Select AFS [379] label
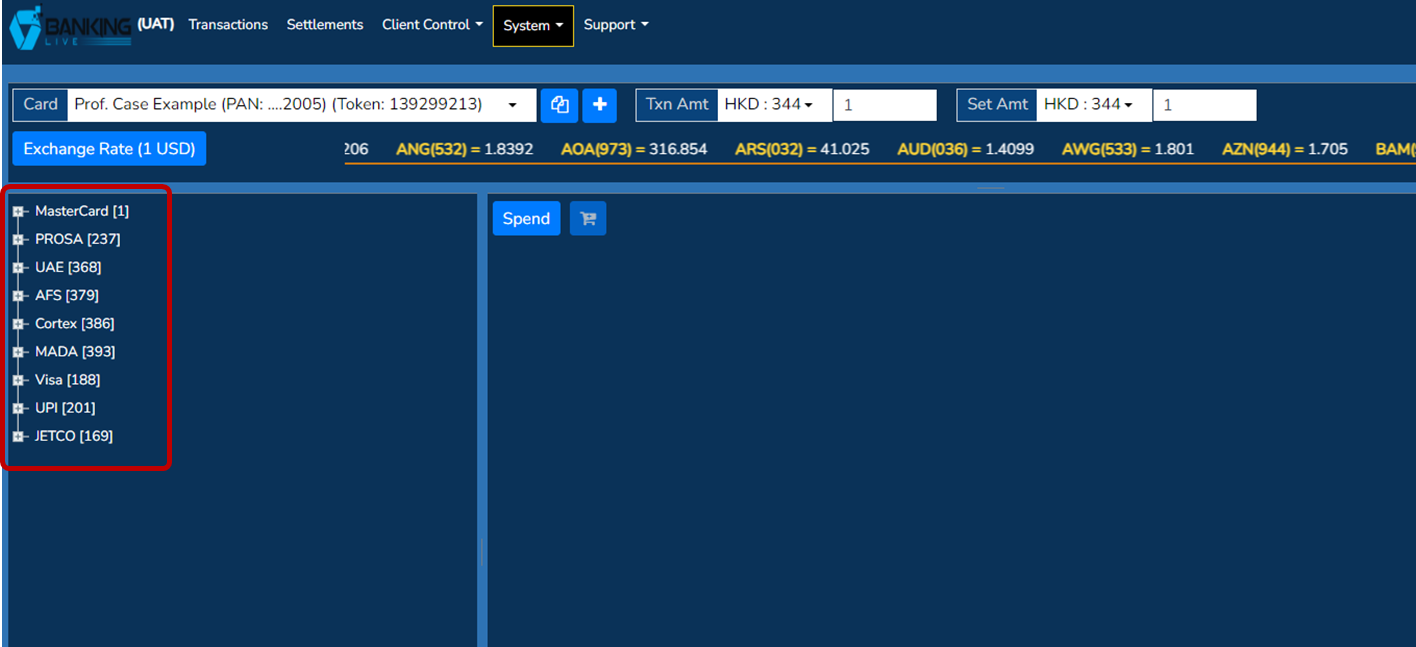Screen dimensions: 1416x647 [x=67, y=295]
